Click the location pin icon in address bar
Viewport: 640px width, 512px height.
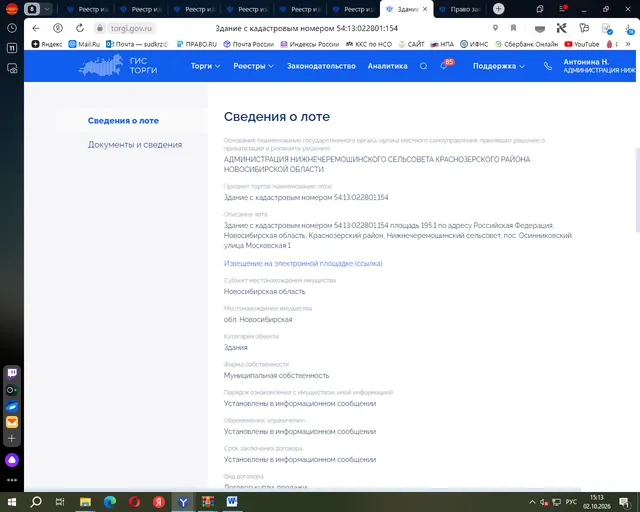click(x=495, y=28)
